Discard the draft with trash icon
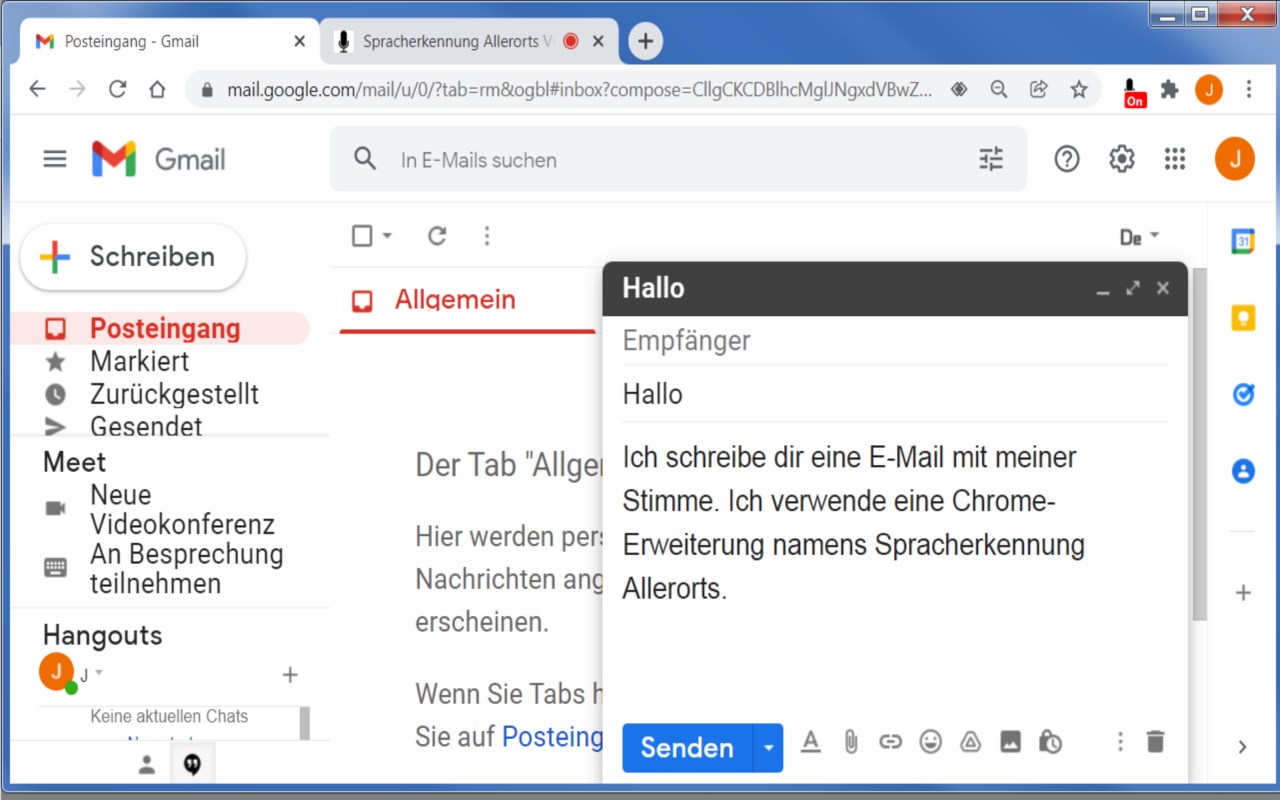Screen dimensions: 1280x800 tap(1156, 742)
